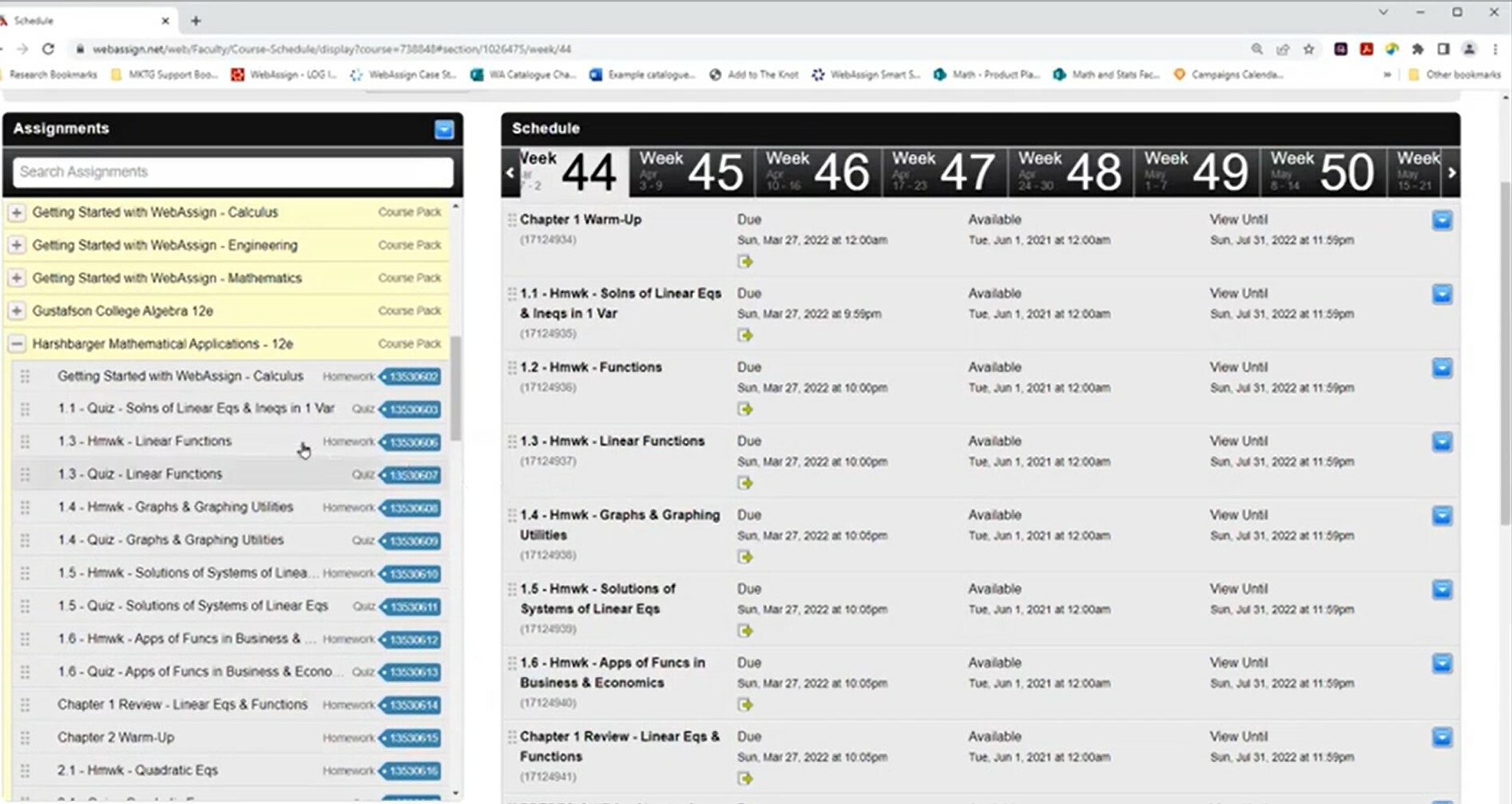Viewport: 1512px width, 804px height.
Task: Grab the drag handle beside 1.3 - Hmwk - Linear Functions
Action: pyautogui.click(x=25, y=441)
